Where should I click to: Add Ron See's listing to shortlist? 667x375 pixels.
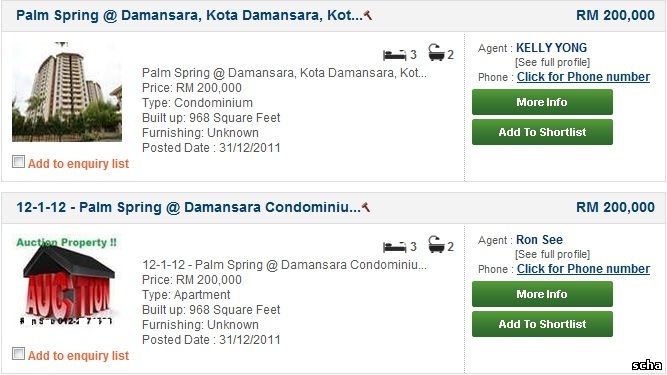tap(542, 324)
